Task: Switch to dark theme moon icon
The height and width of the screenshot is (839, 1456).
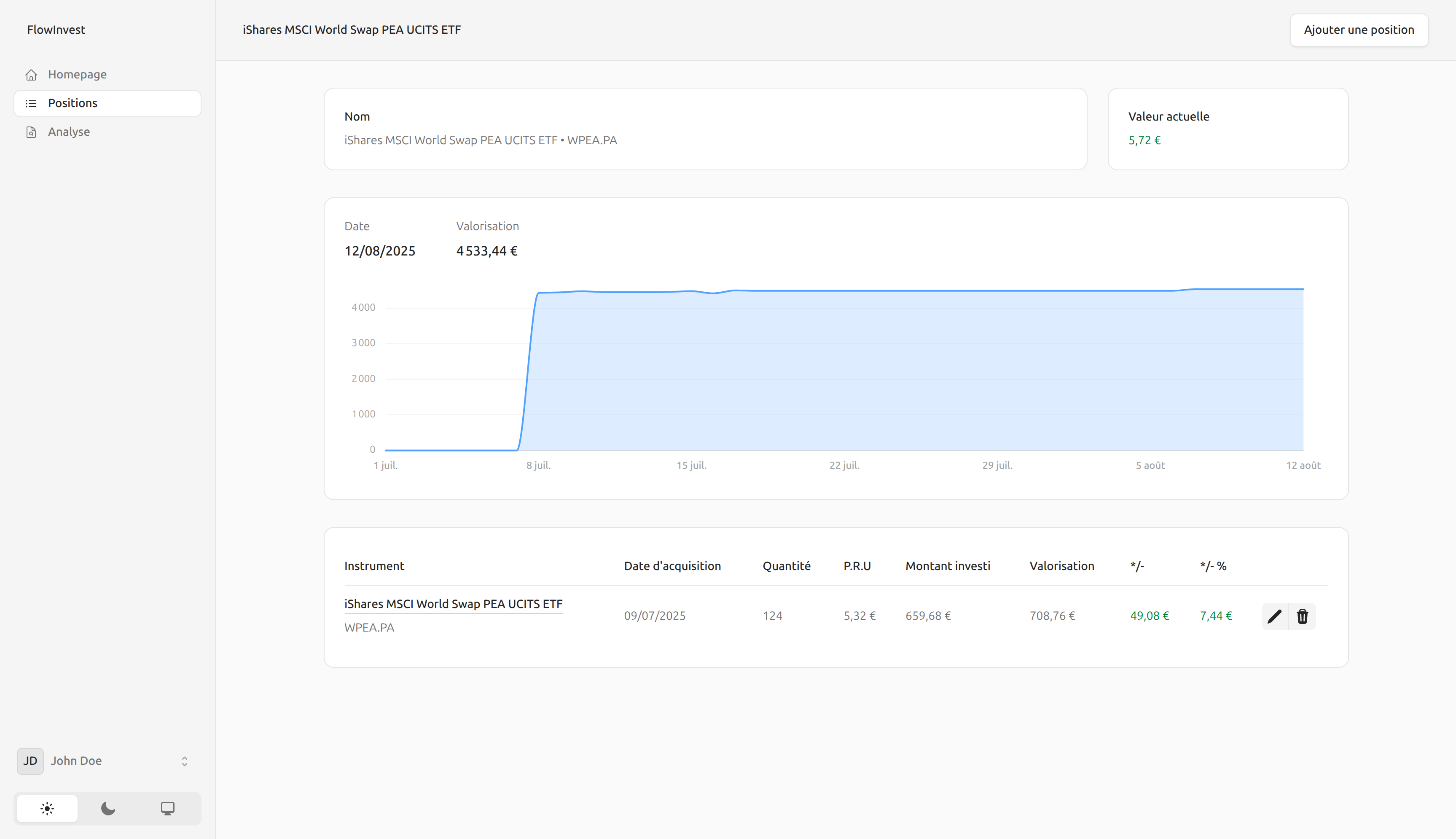Action: 107,809
